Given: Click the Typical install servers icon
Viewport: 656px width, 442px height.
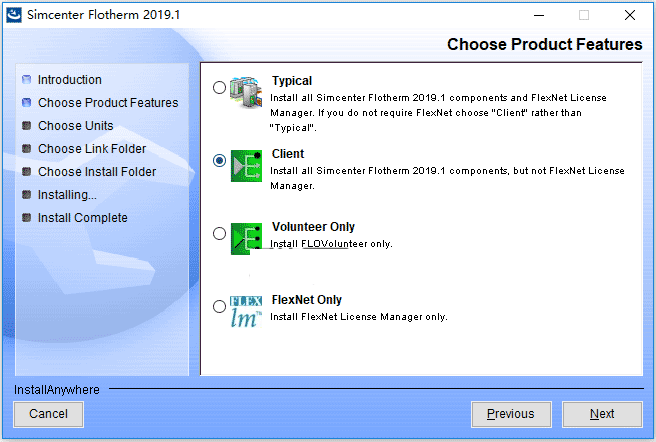Looking at the screenshot, I should (x=246, y=92).
